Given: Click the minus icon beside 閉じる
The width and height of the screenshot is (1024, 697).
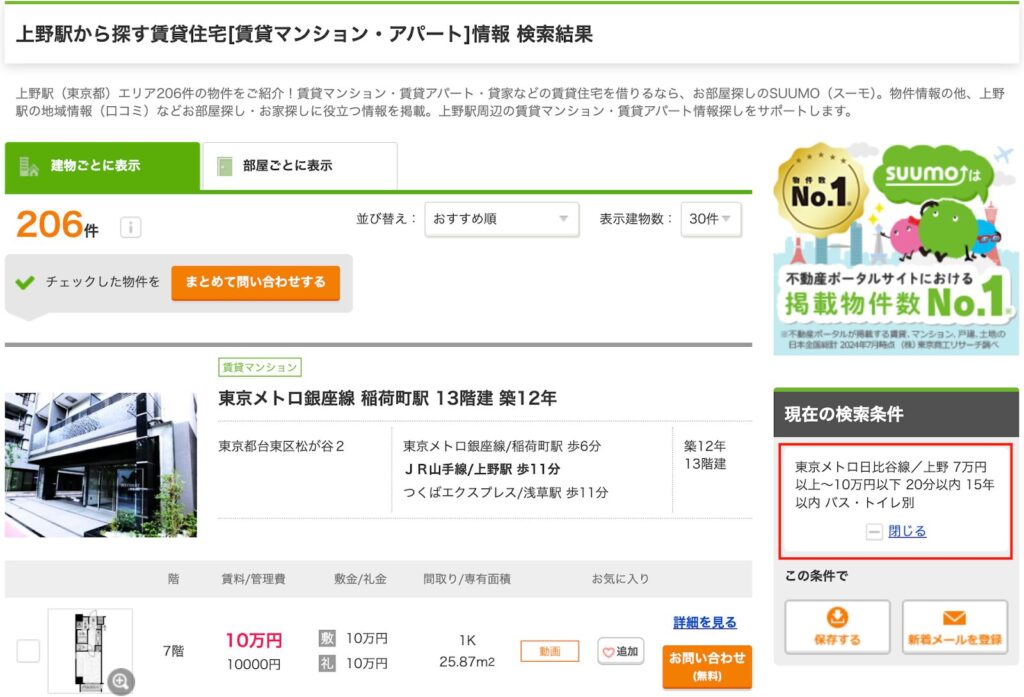Looking at the screenshot, I should point(874,532).
